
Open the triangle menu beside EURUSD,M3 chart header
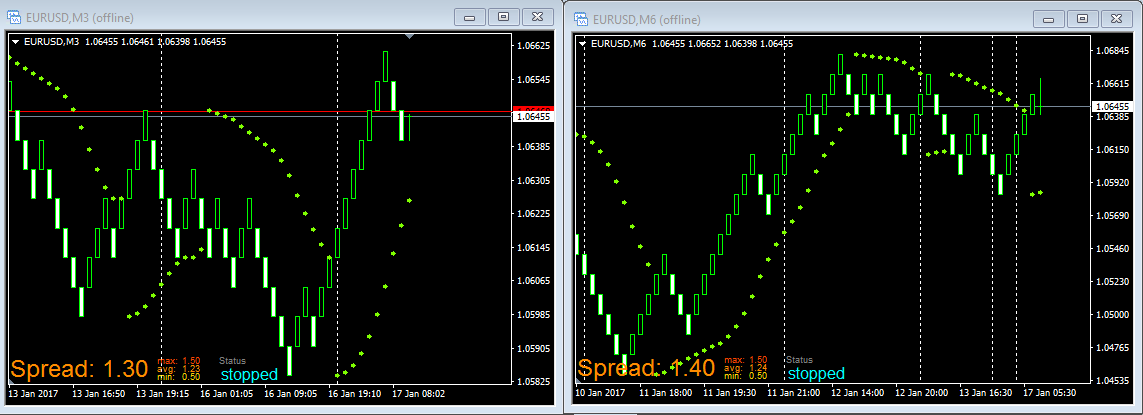[x=15, y=42]
